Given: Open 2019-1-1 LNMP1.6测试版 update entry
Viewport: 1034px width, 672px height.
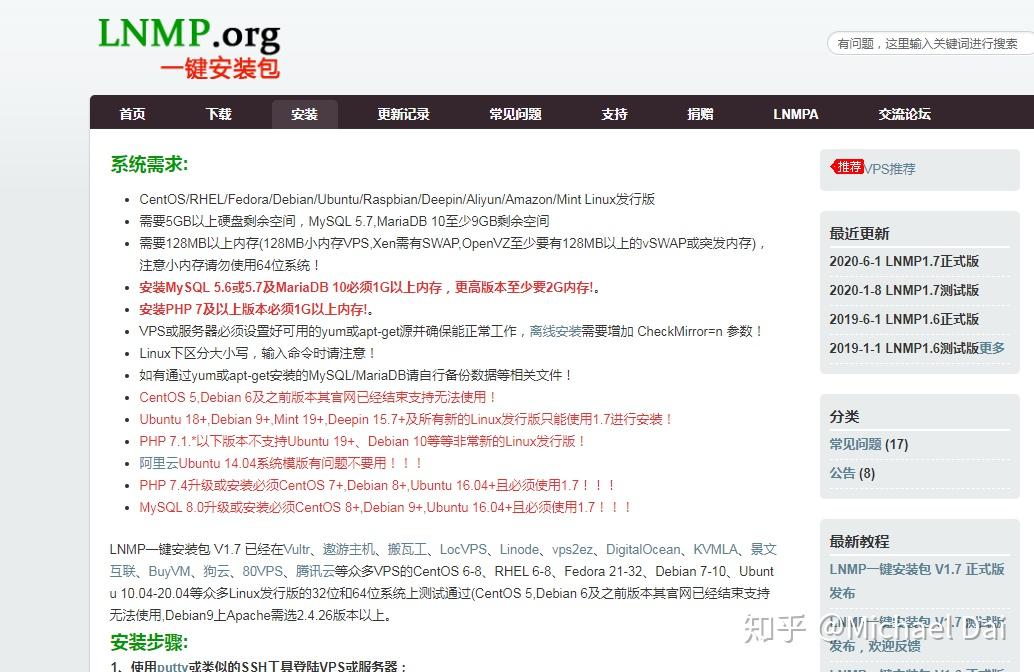Looking at the screenshot, I should [x=904, y=348].
